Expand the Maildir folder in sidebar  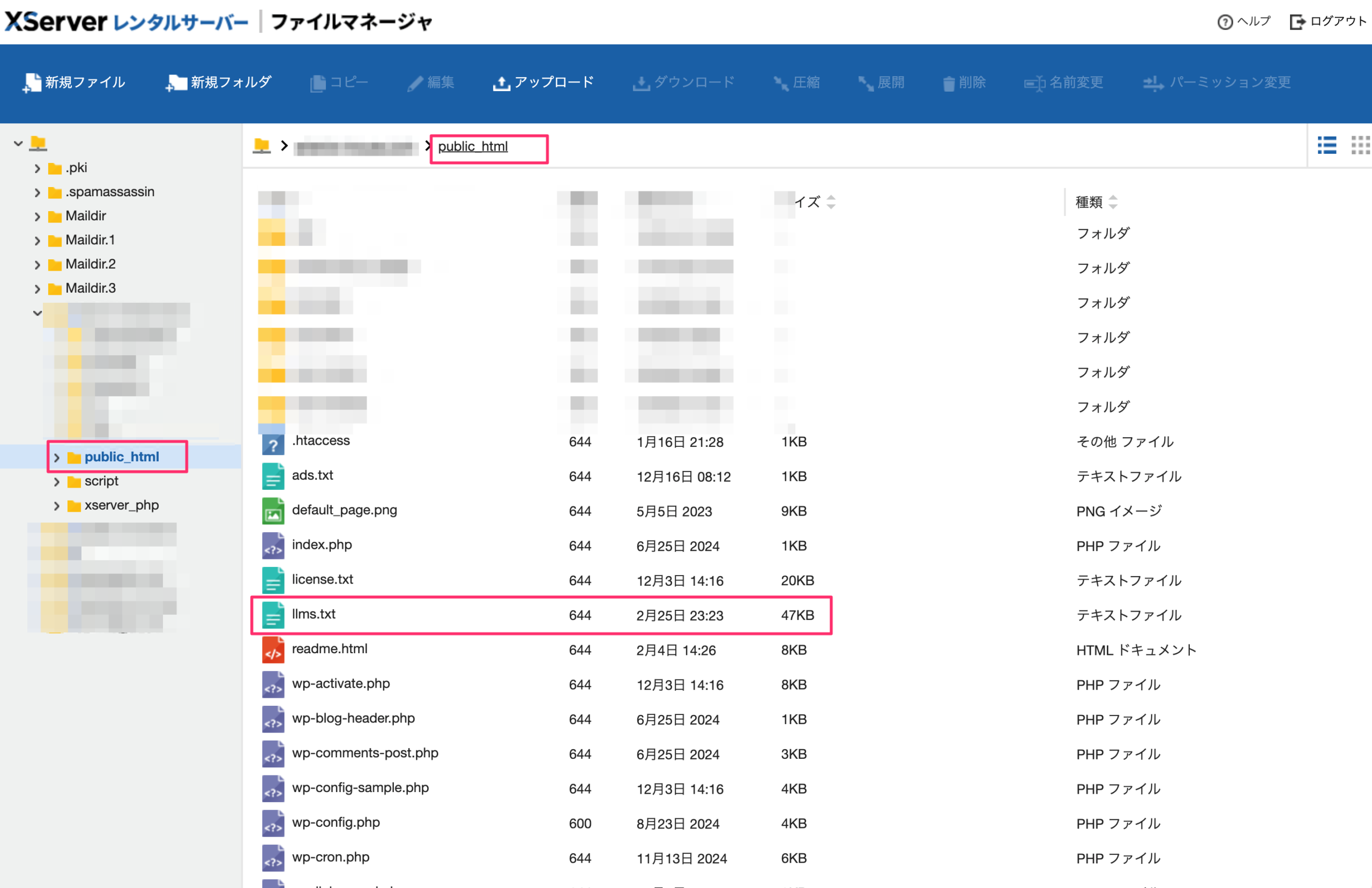(x=37, y=215)
